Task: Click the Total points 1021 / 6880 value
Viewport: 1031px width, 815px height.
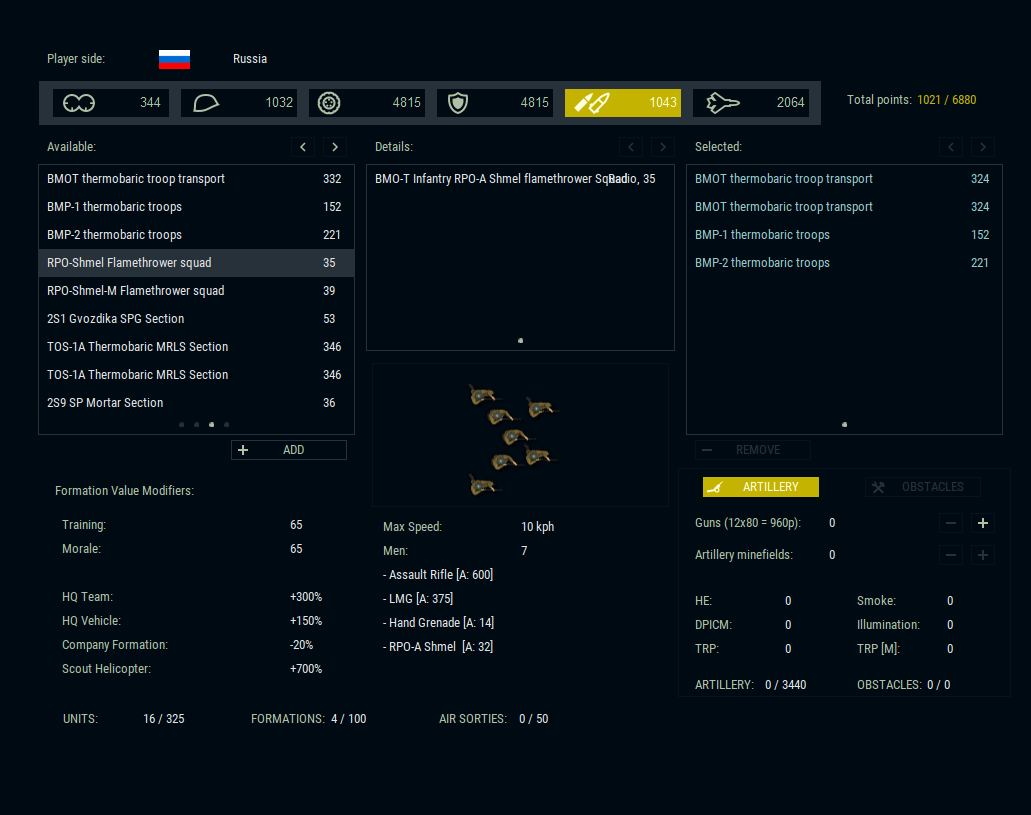Action: (946, 100)
